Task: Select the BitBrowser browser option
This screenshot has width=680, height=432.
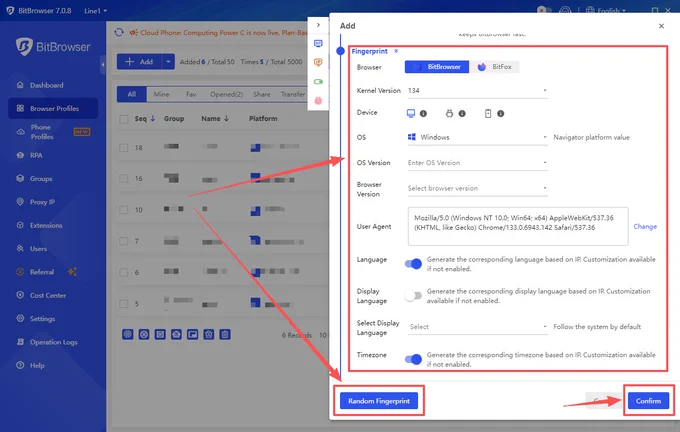Action: (437, 67)
